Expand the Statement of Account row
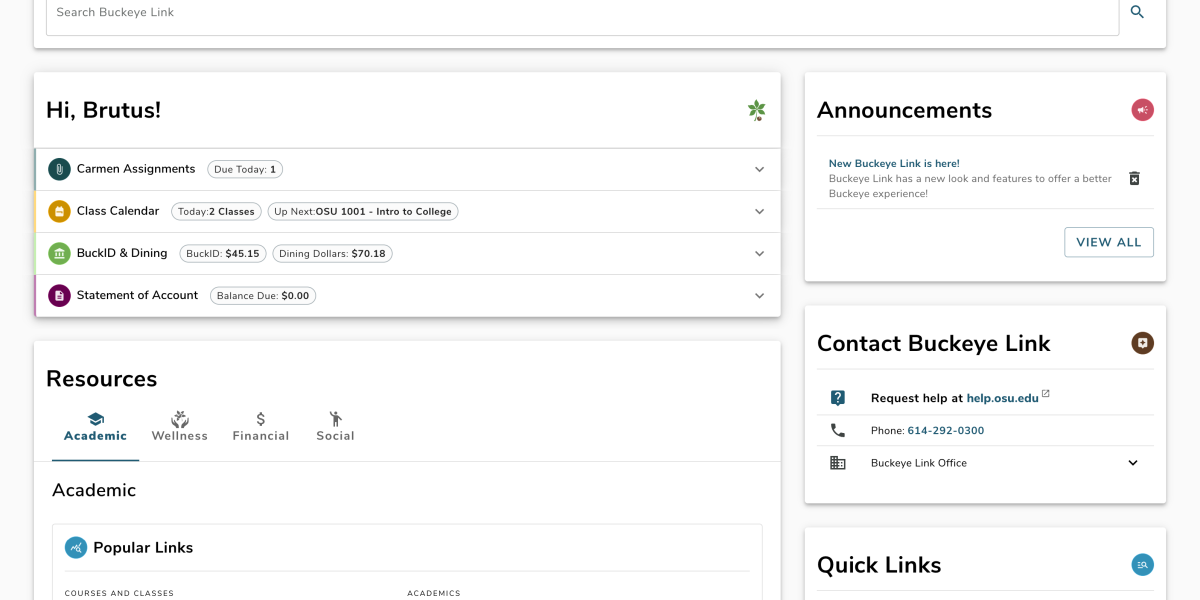 tap(759, 296)
